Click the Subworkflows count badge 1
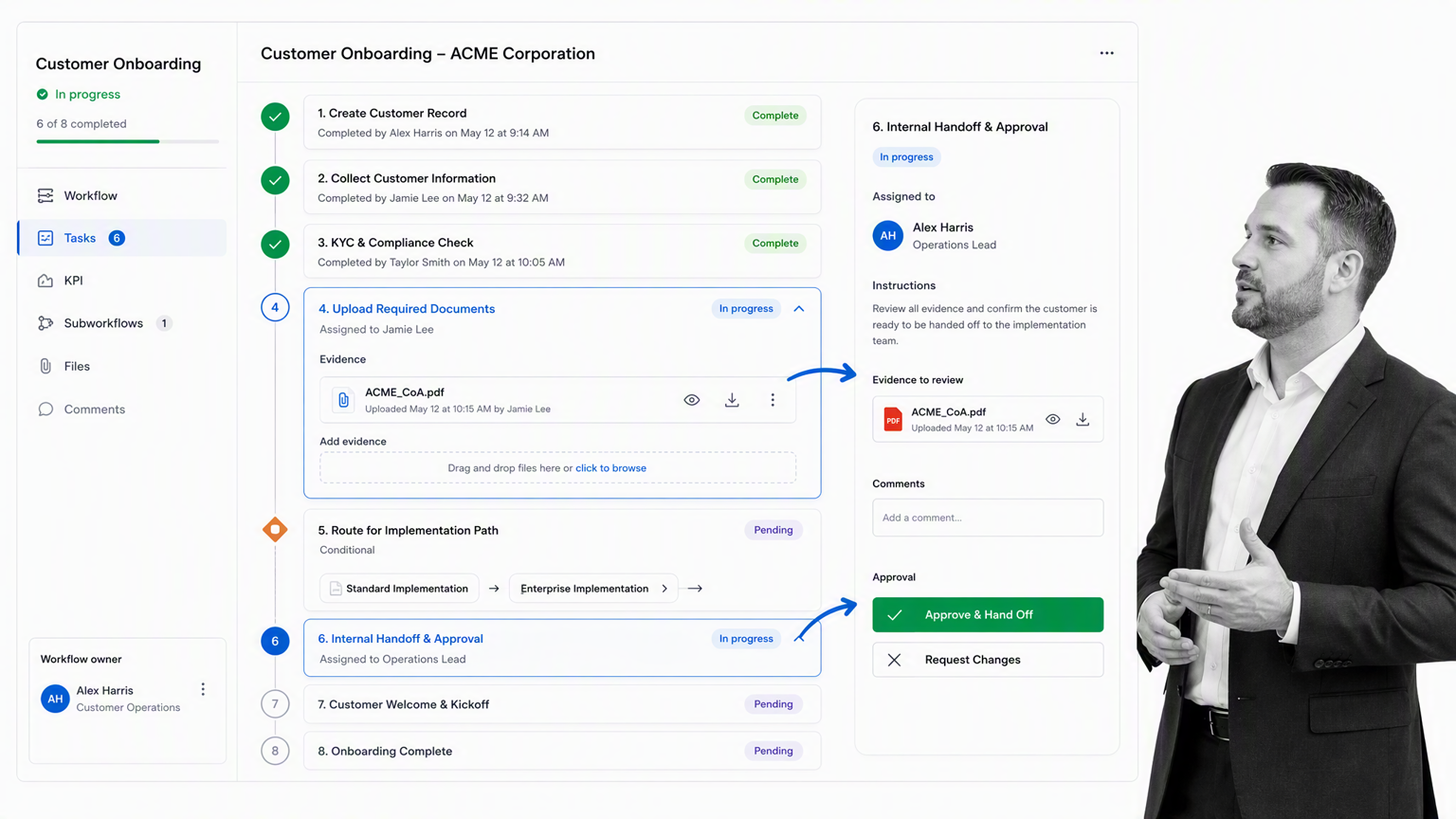The height and width of the screenshot is (819, 1456). pos(164,323)
